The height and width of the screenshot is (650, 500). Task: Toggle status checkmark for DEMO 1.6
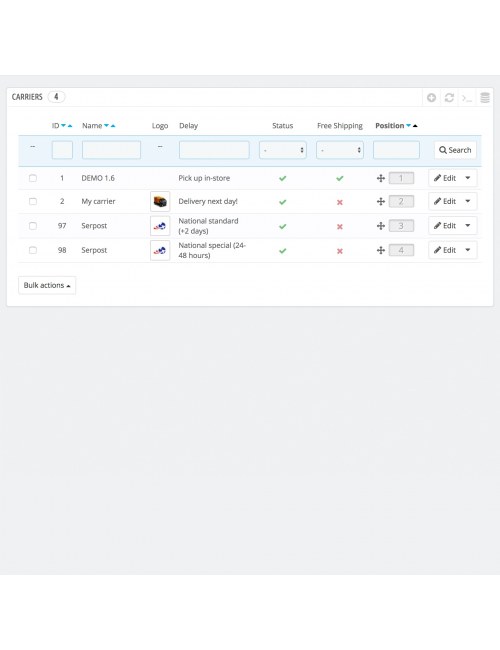point(283,178)
